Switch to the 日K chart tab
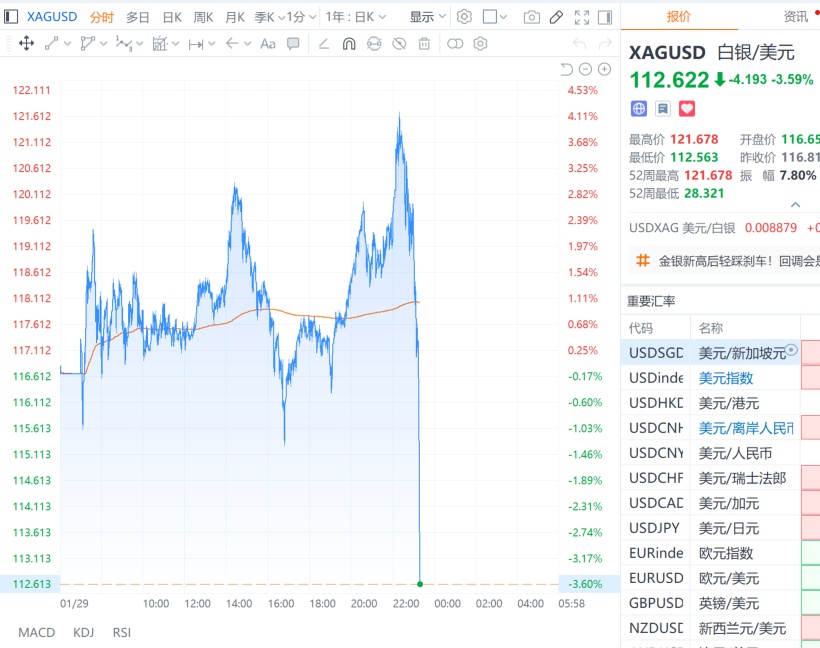Viewport: 820px width, 648px height. pos(172,17)
